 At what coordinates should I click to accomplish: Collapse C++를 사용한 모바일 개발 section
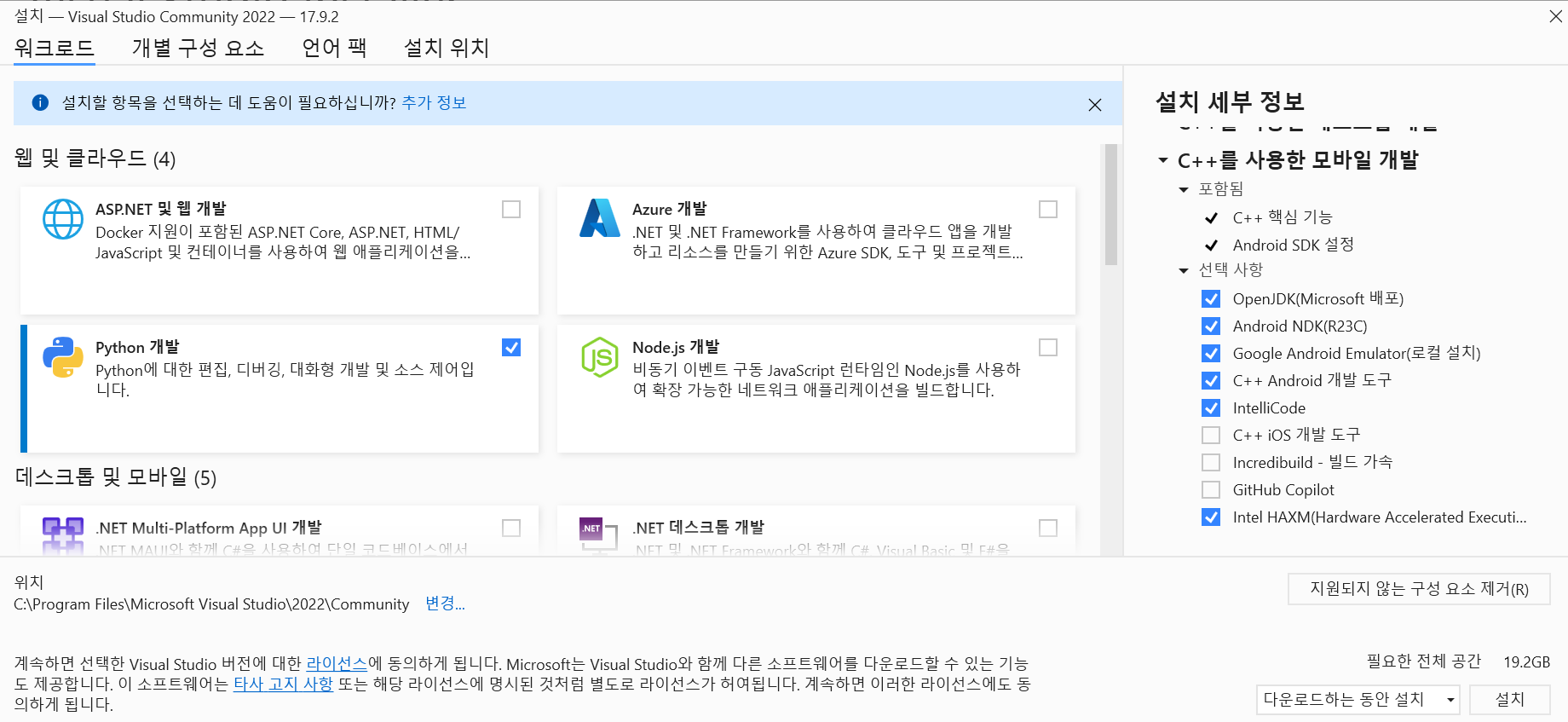point(1163,160)
